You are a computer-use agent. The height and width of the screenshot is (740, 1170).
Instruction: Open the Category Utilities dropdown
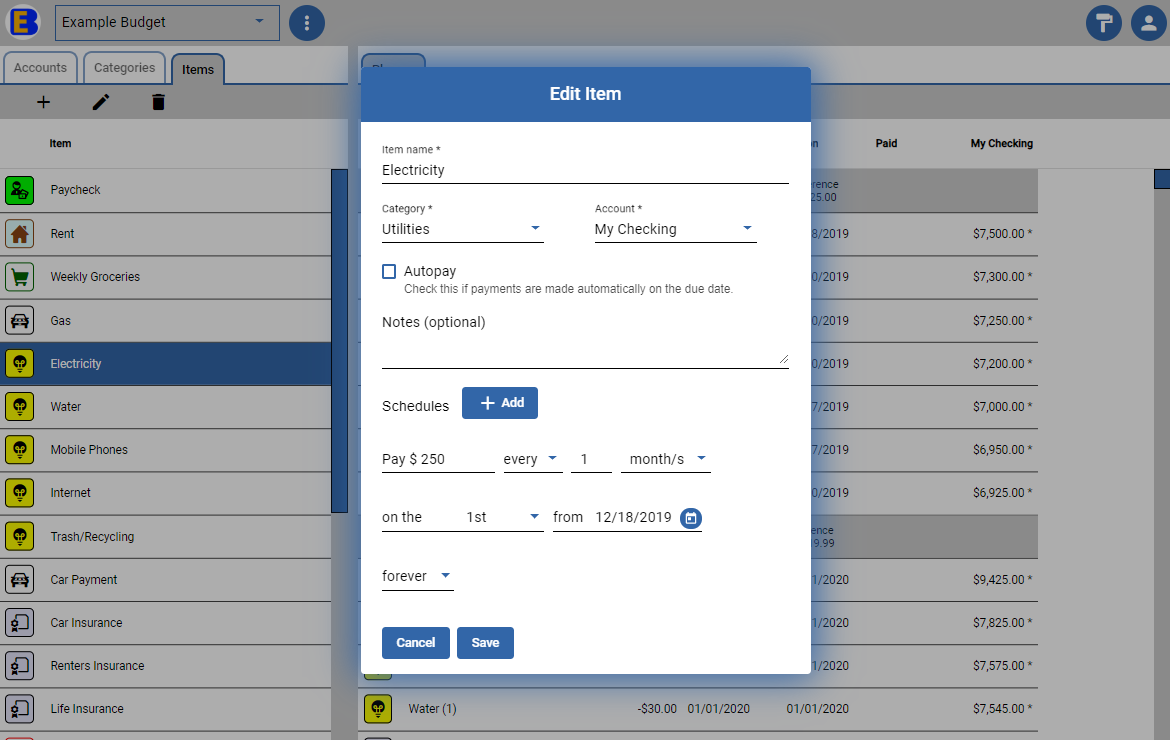[463, 229]
